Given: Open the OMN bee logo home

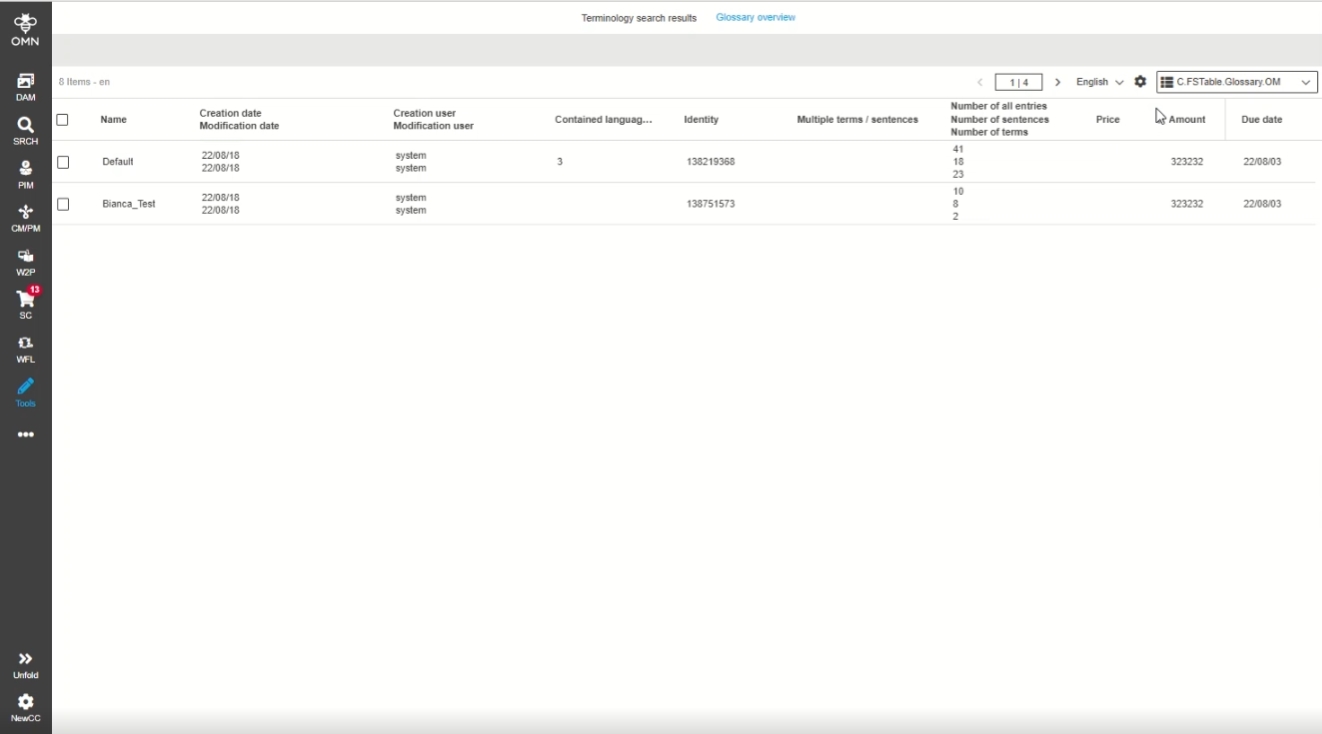Looking at the screenshot, I should point(25,30).
